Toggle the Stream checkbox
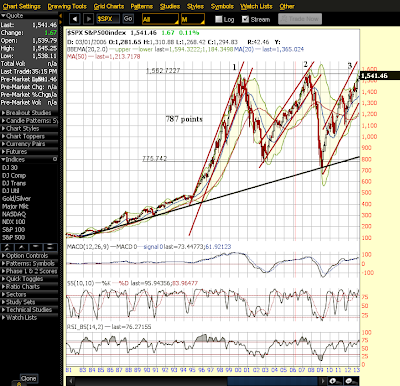The image size is (400, 386). (245, 19)
